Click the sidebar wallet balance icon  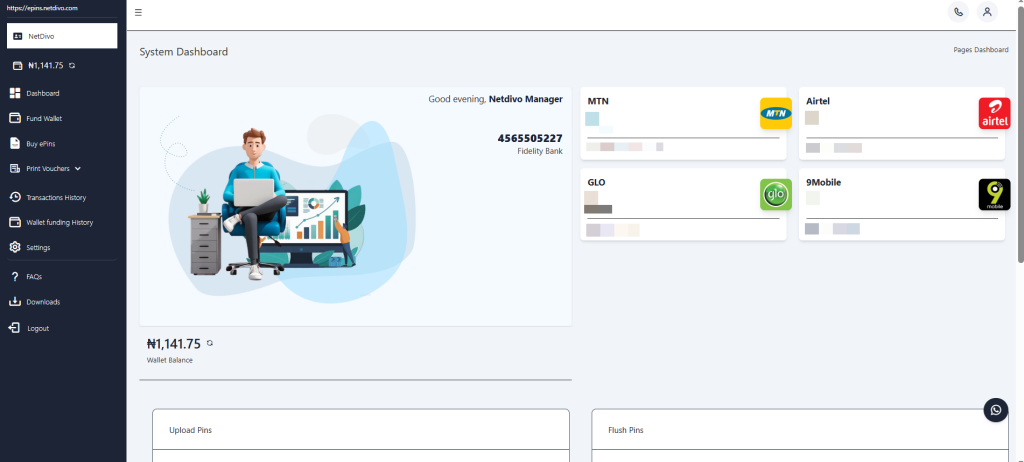[x=18, y=65]
